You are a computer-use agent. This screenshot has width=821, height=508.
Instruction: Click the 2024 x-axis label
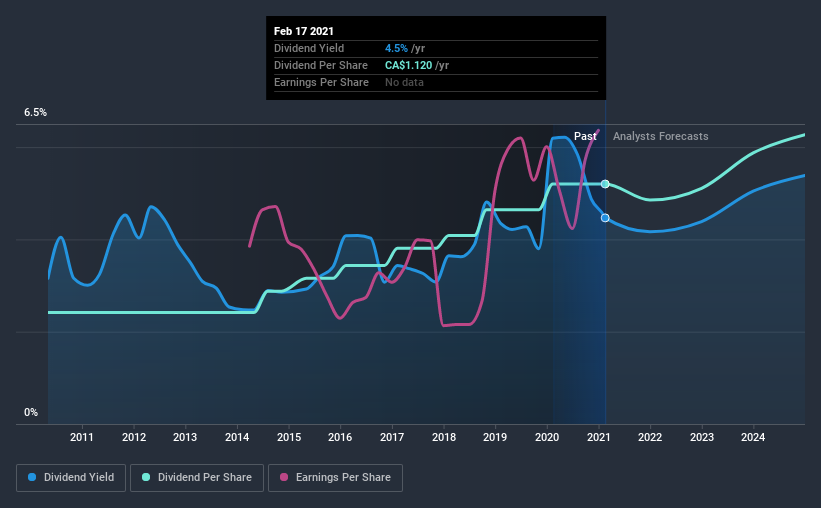tap(753, 437)
